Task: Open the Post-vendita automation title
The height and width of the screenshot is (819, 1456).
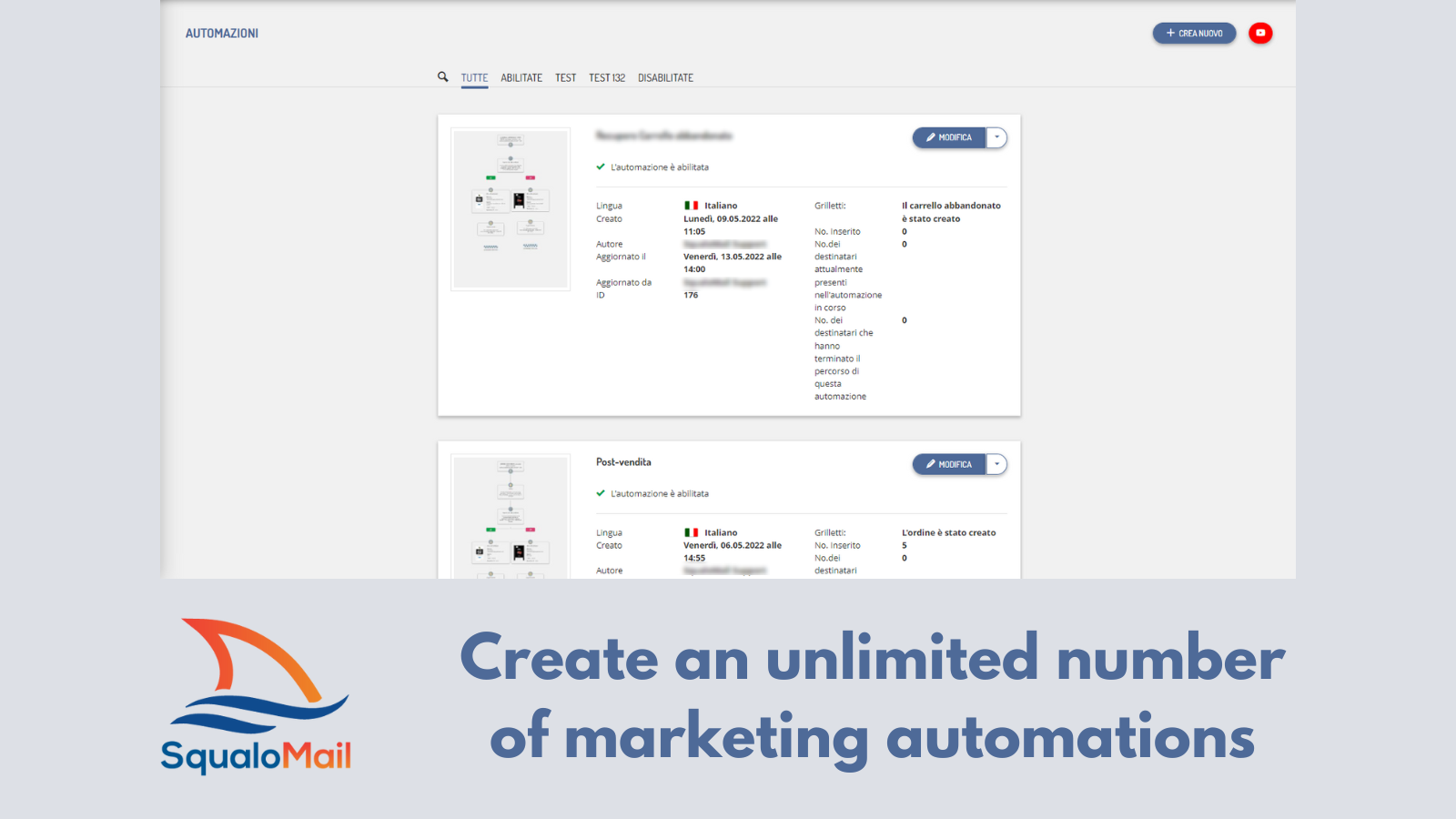Action: pyautogui.click(x=623, y=462)
